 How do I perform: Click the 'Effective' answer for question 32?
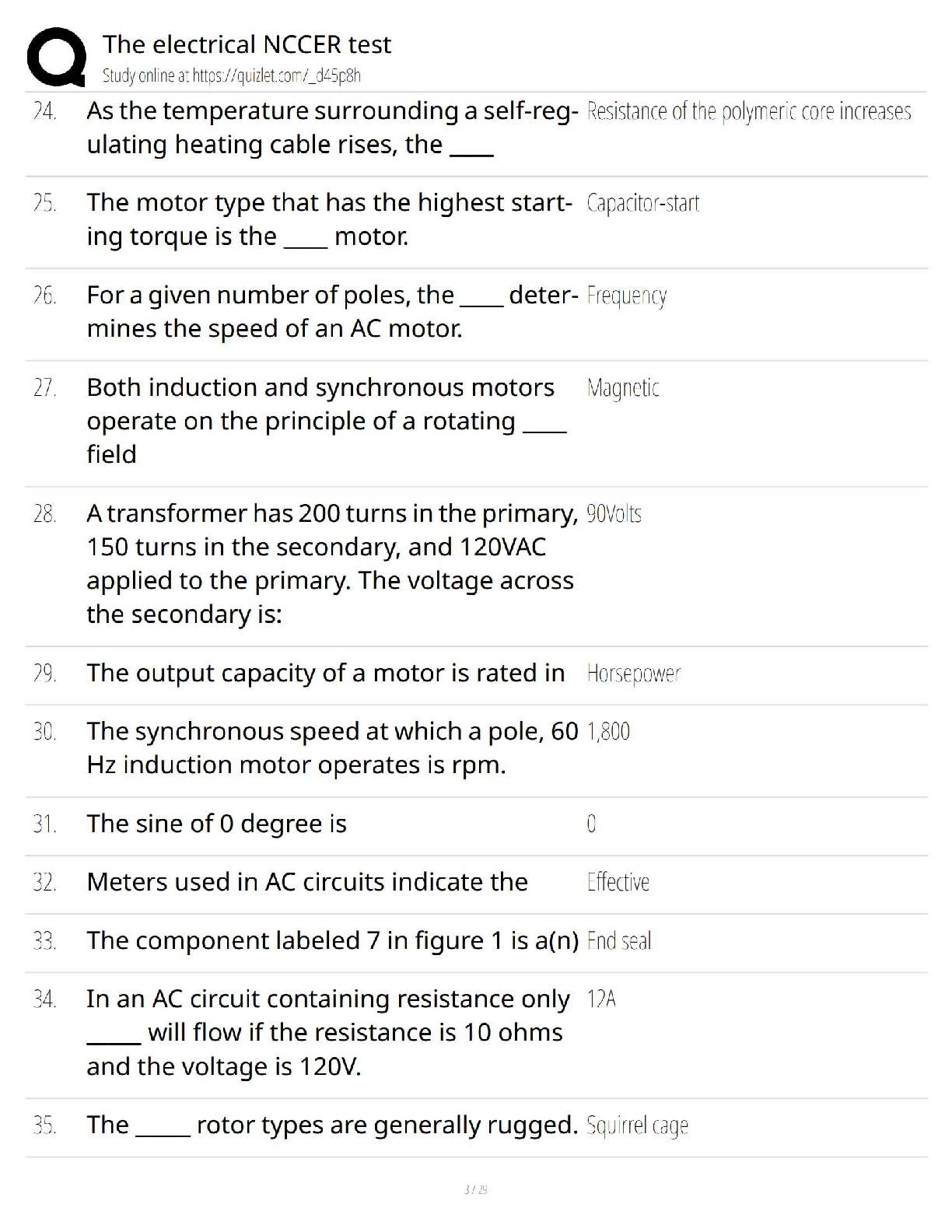click(618, 883)
